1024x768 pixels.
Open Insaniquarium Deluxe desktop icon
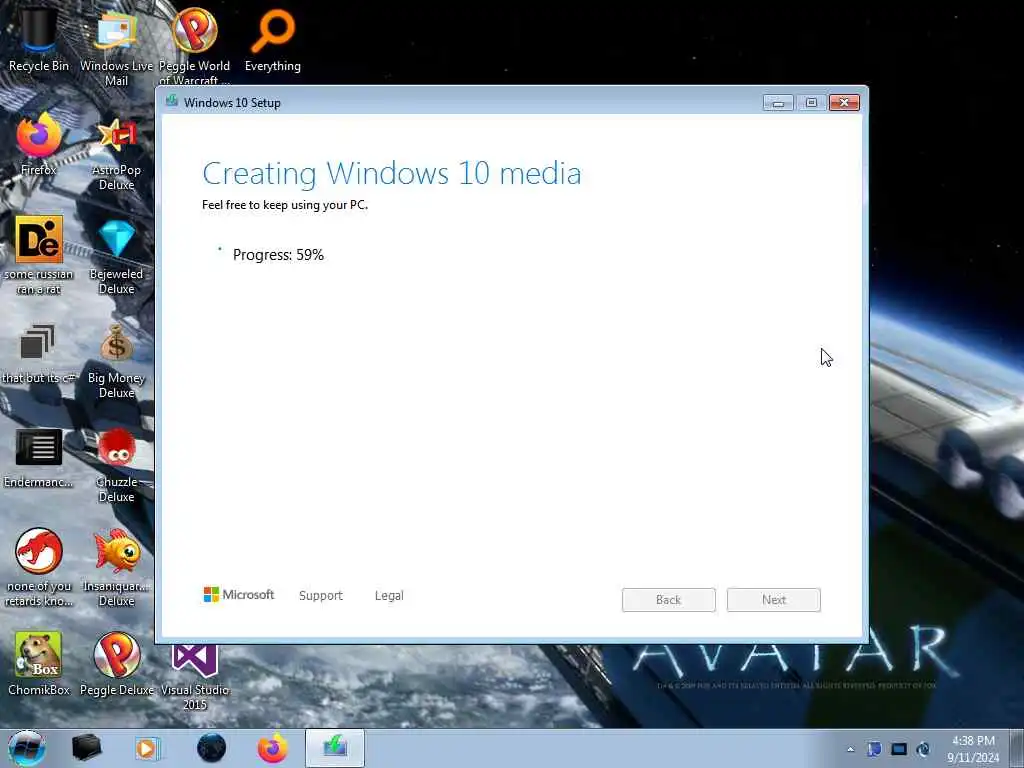(x=116, y=567)
